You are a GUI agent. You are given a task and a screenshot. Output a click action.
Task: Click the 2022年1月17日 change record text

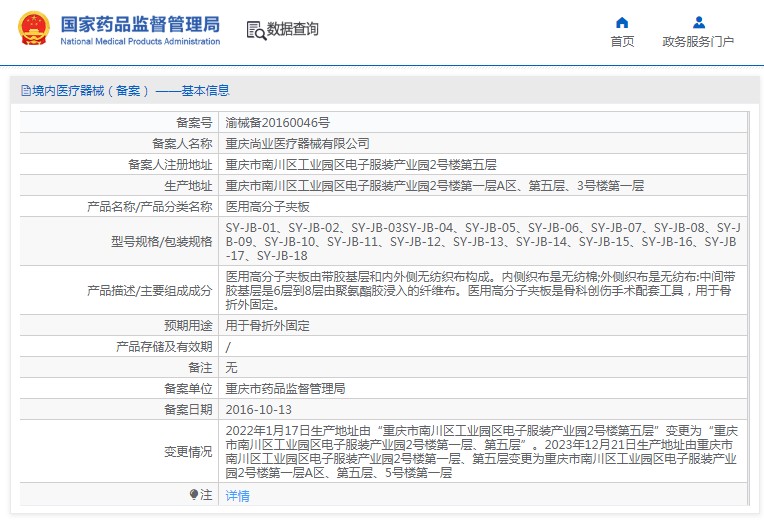click(x=481, y=452)
